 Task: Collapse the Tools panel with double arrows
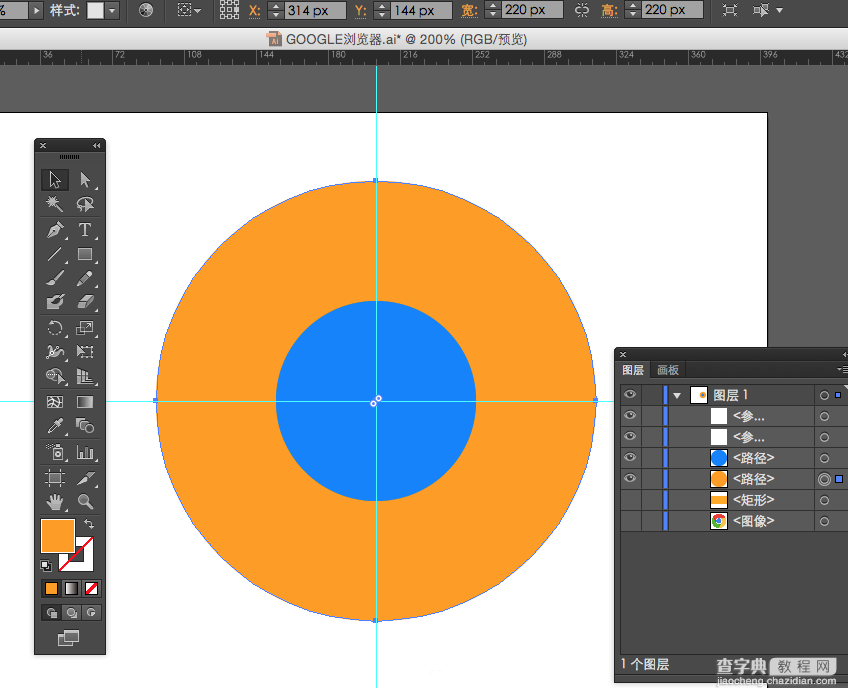pyautogui.click(x=96, y=145)
